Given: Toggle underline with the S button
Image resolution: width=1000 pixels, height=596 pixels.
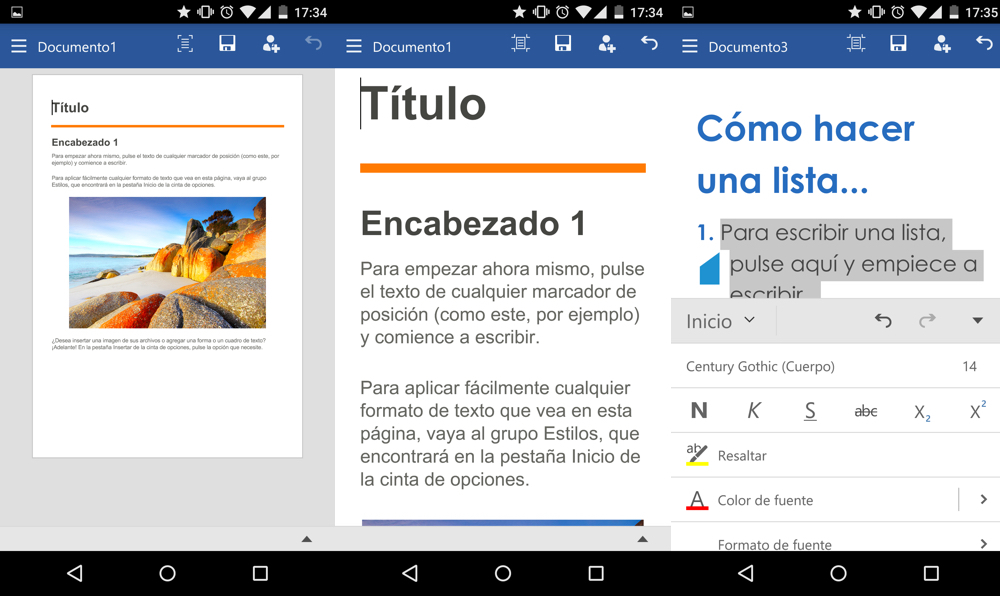Looking at the screenshot, I should pos(810,410).
